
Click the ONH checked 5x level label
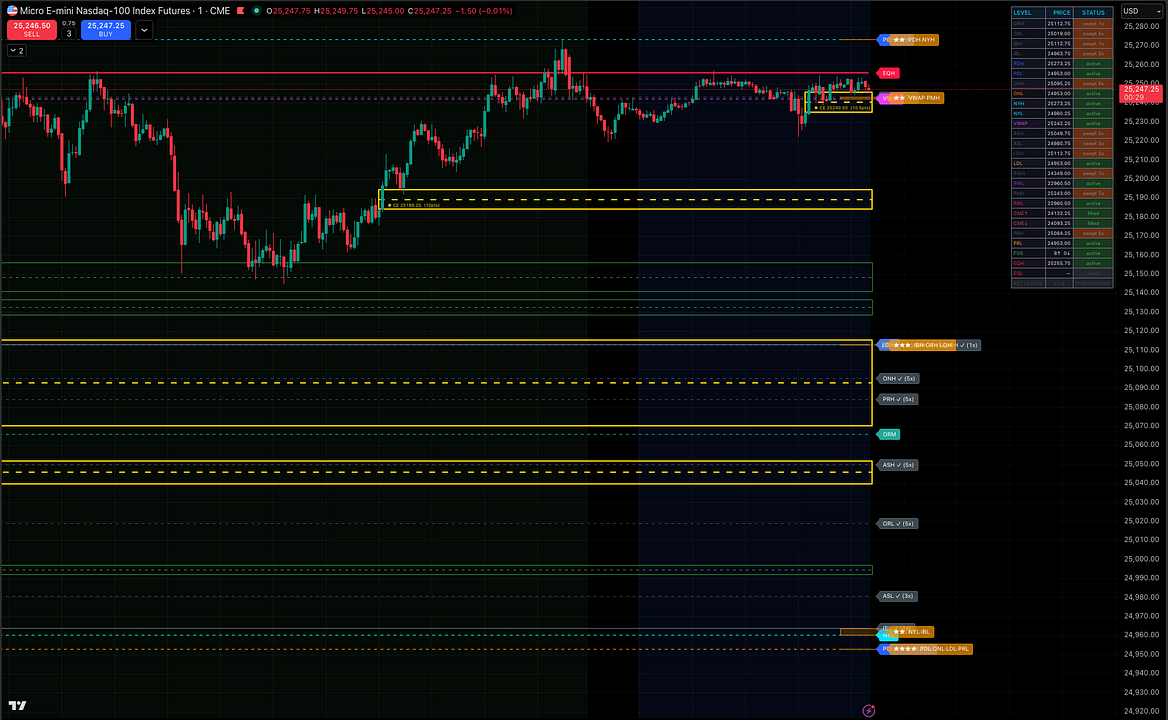click(x=898, y=379)
